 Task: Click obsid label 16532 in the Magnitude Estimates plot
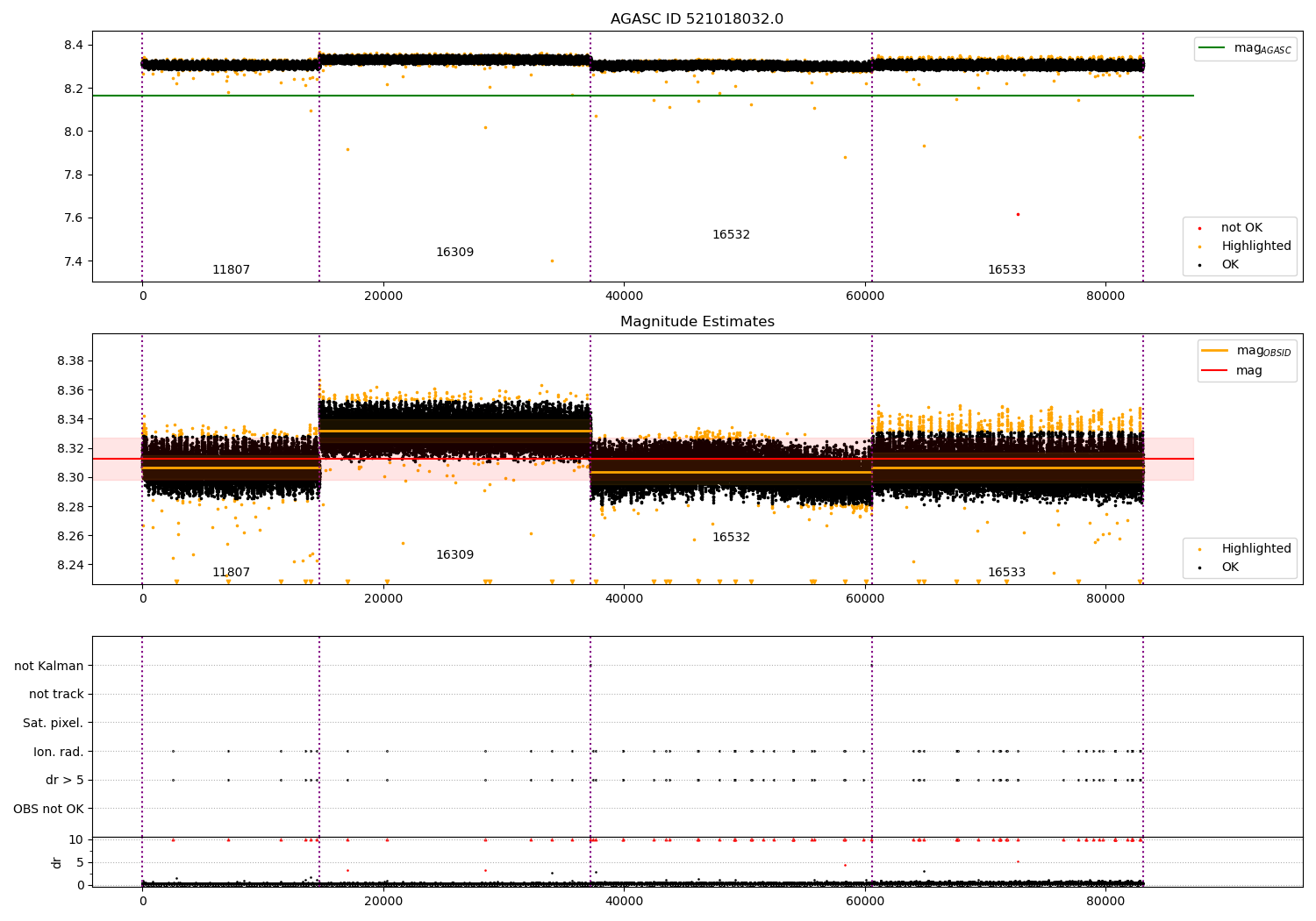pos(731,538)
